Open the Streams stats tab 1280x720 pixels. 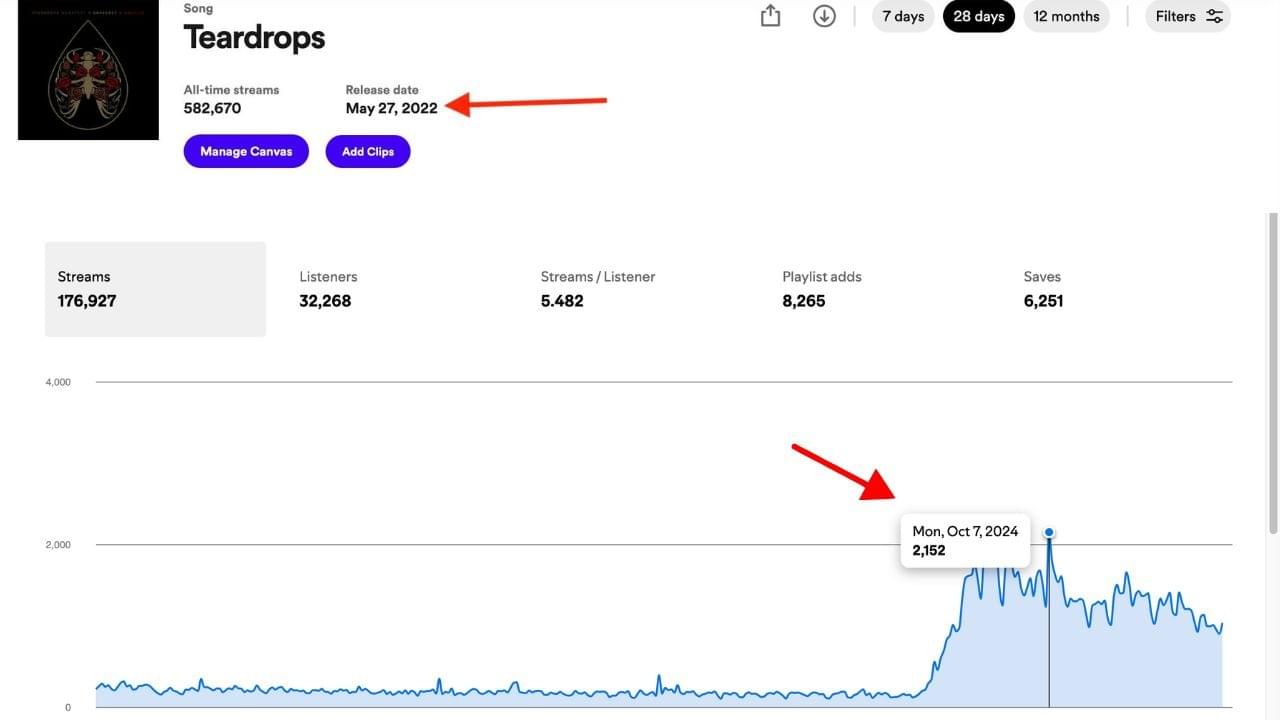coord(155,289)
